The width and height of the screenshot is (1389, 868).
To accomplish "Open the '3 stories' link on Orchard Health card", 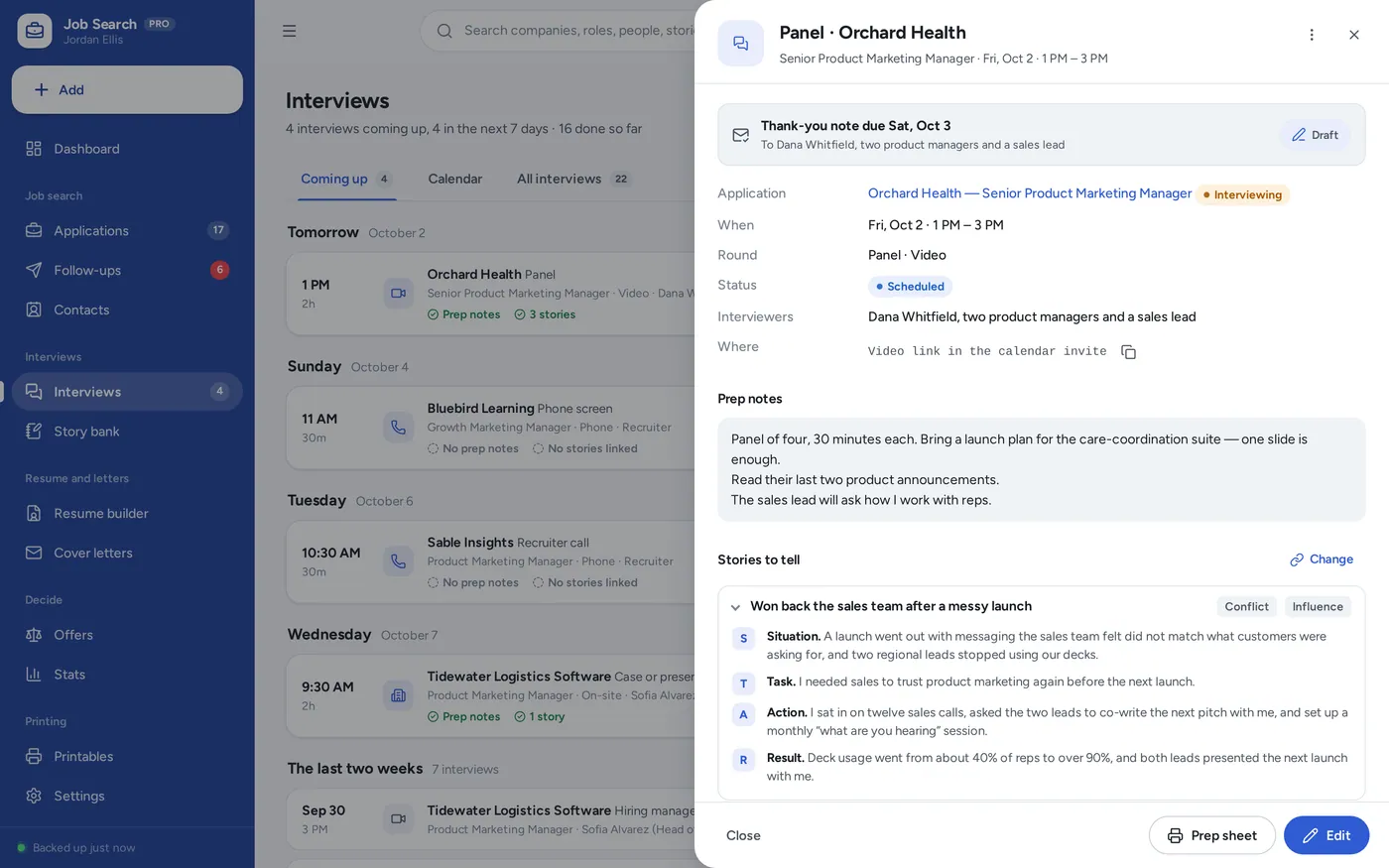I will [x=545, y=314].
